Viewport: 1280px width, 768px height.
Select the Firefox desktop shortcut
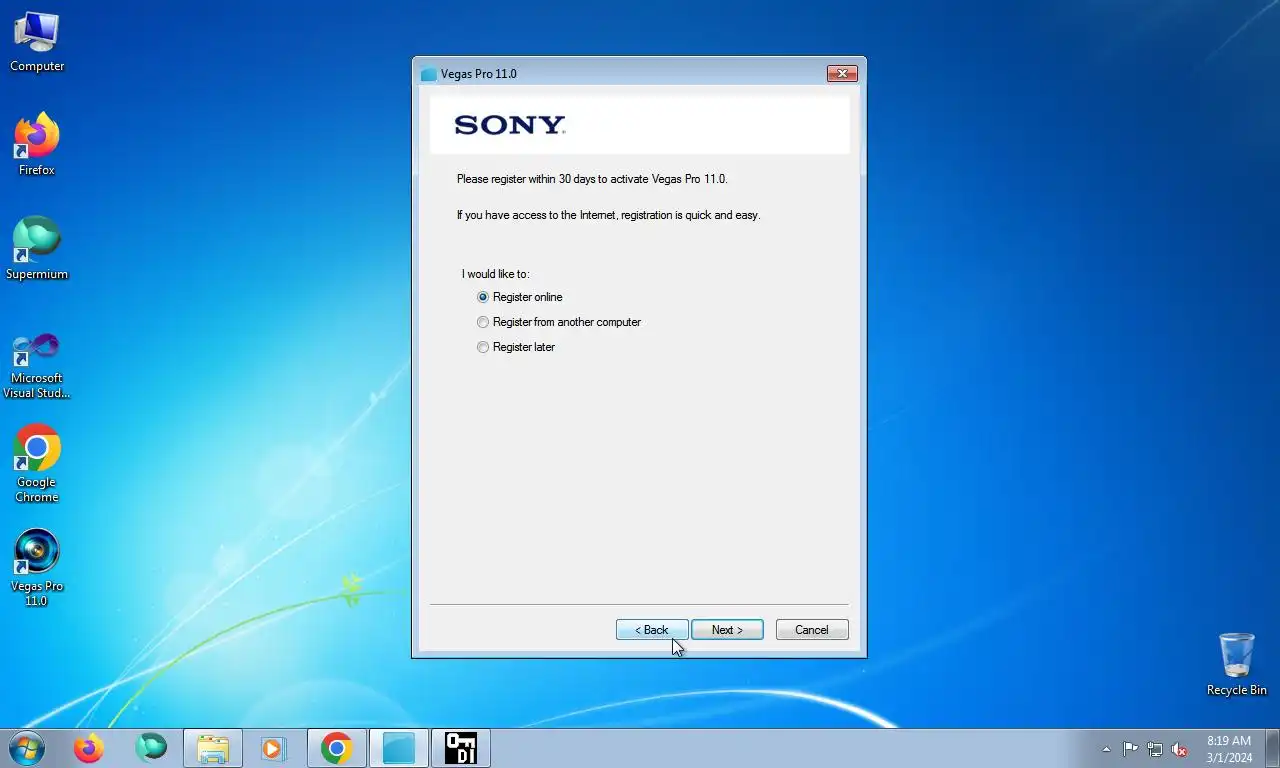point(37,145)
